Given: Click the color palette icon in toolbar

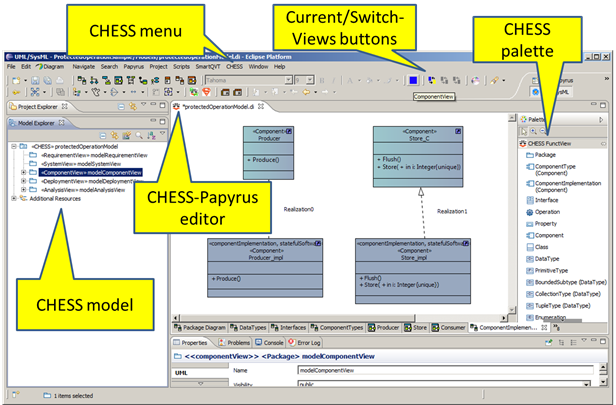Looking at the screenshot, I should pos(475,81).
